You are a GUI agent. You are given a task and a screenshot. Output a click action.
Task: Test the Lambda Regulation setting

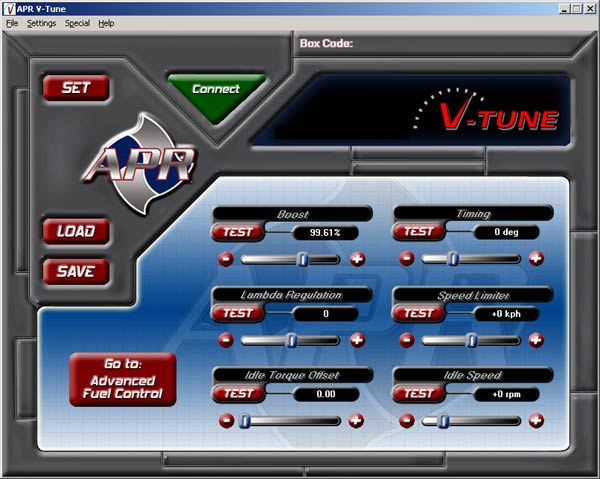pos(238,313)
